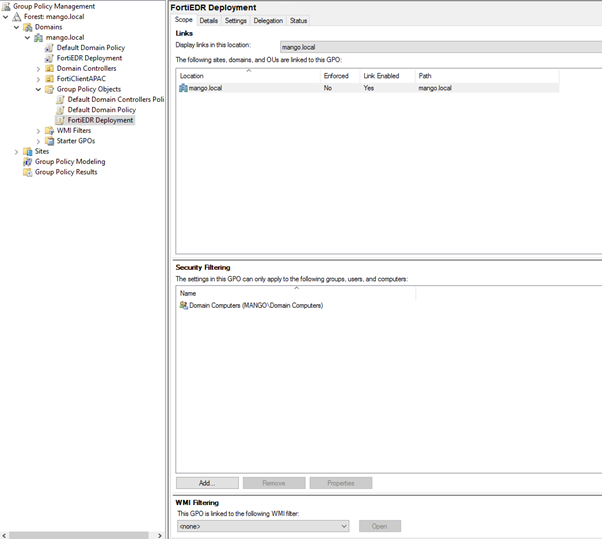
Task: Click the "No" Enforced cell of mango.local link
Action: point(327,88)
